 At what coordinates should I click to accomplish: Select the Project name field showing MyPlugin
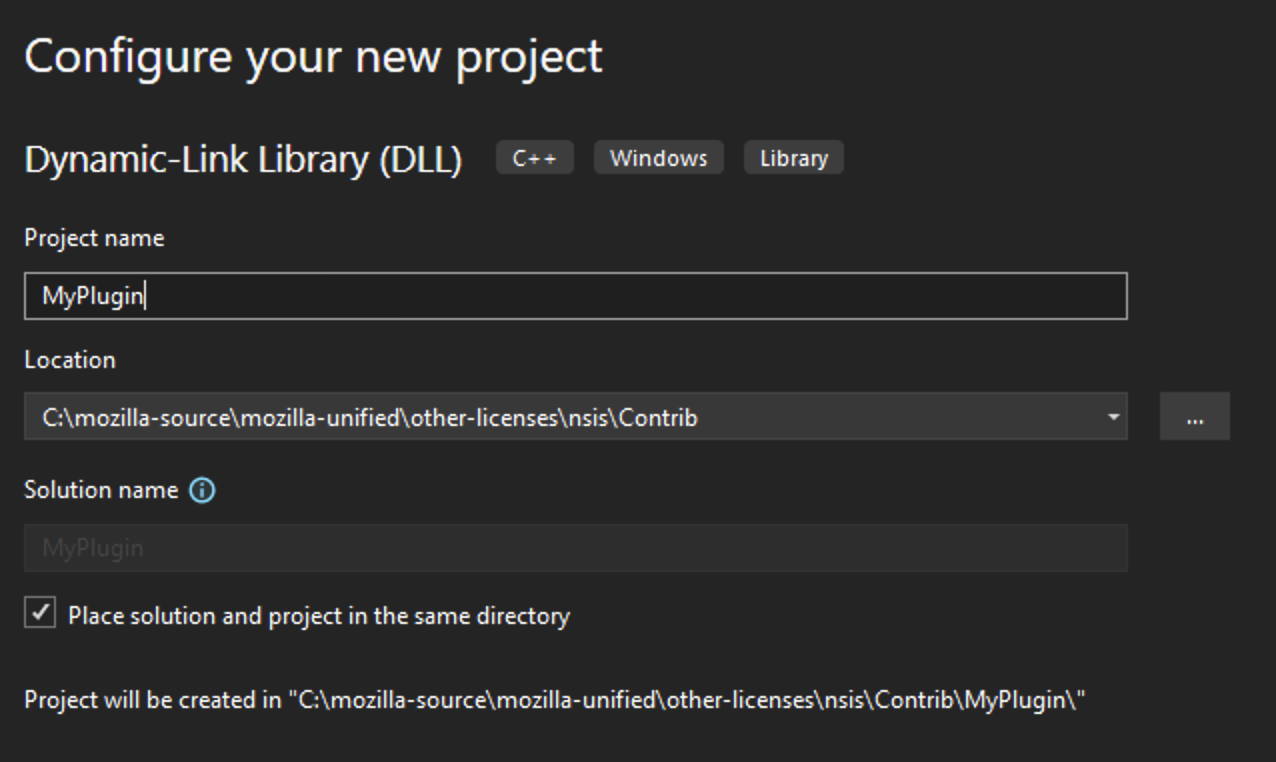[400, 294]
